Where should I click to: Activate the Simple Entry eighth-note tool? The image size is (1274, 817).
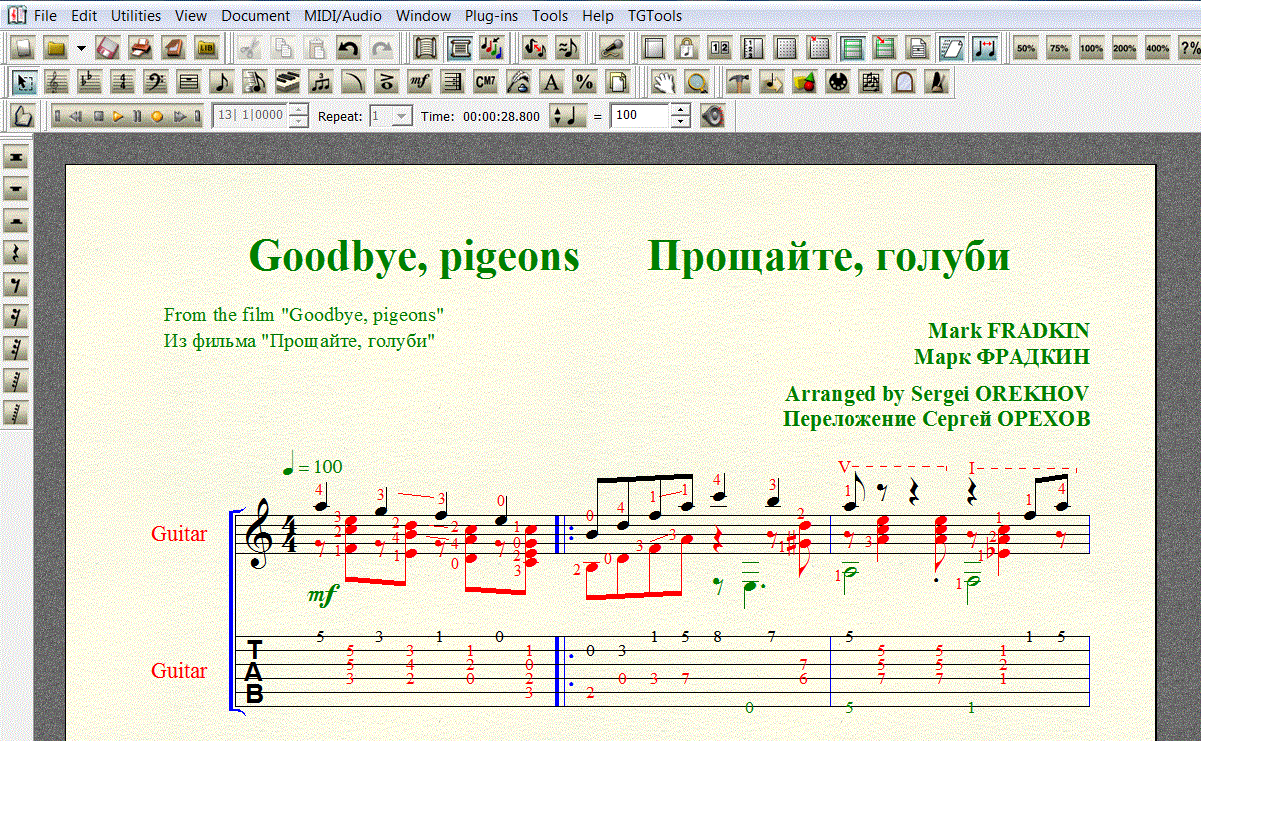[221, 81]
